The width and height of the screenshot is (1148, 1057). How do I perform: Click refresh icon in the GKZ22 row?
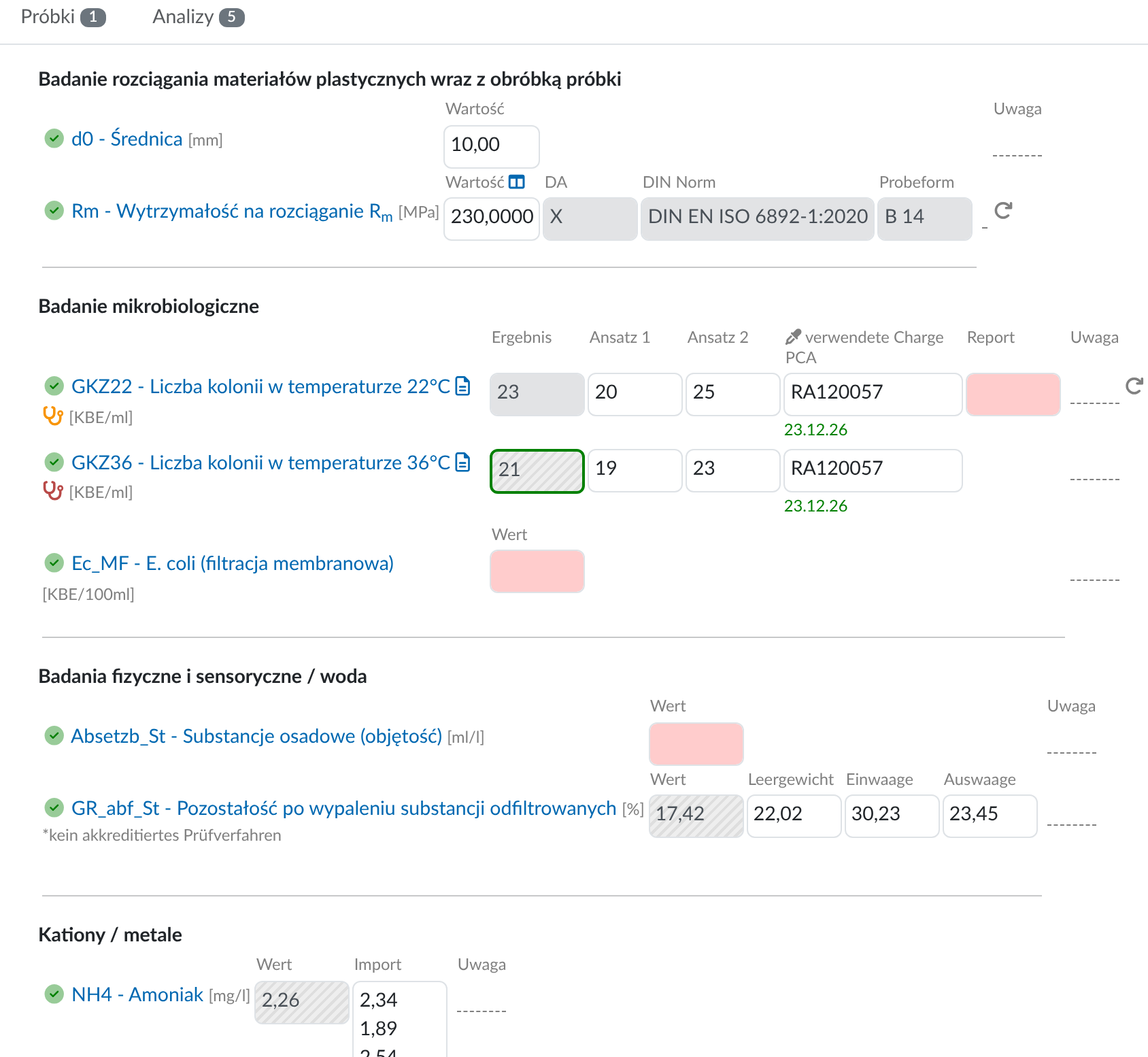[1134, 386]
